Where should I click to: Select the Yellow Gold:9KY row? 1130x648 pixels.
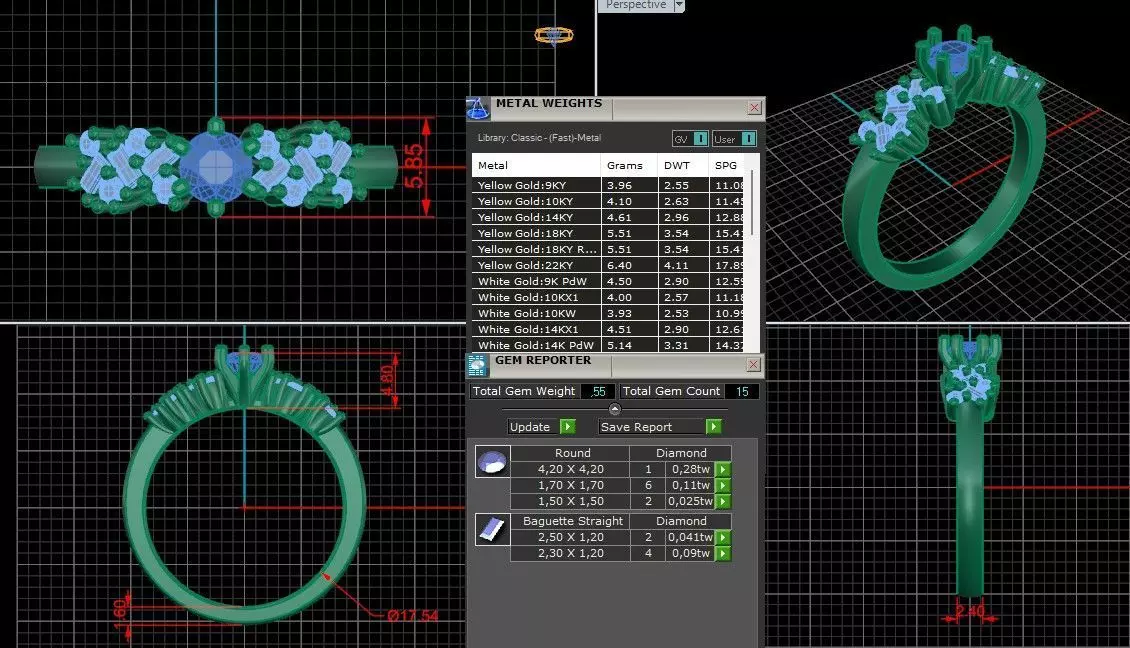click(x=608, y=185)
